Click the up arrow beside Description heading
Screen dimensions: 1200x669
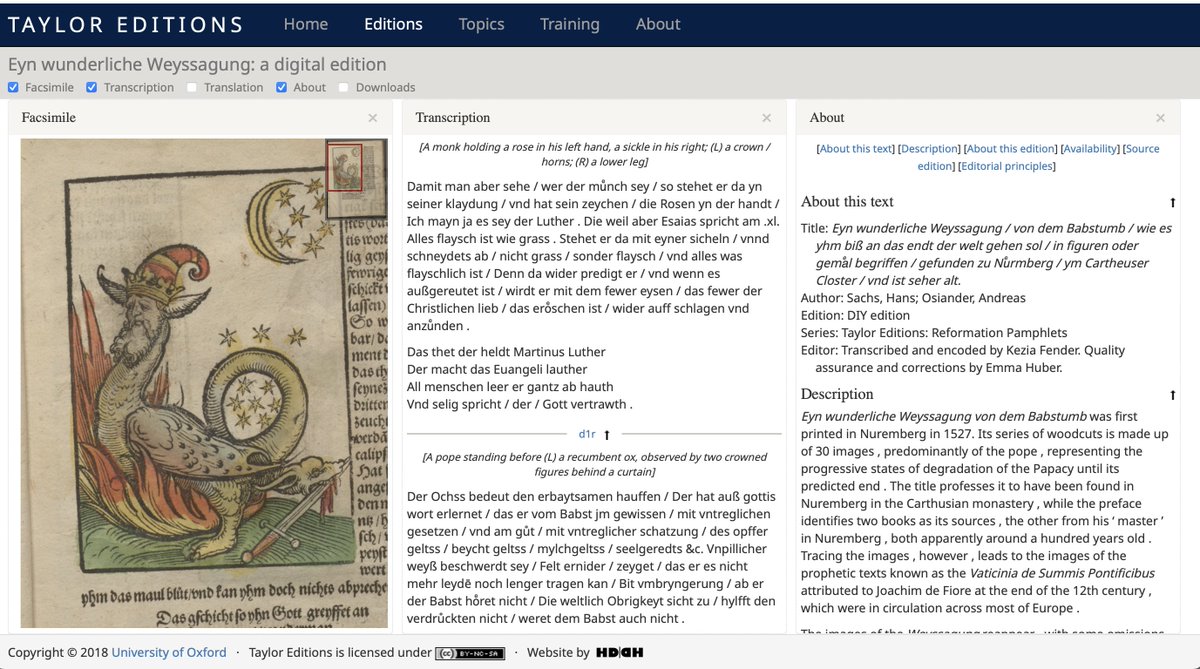[1173, 395]
